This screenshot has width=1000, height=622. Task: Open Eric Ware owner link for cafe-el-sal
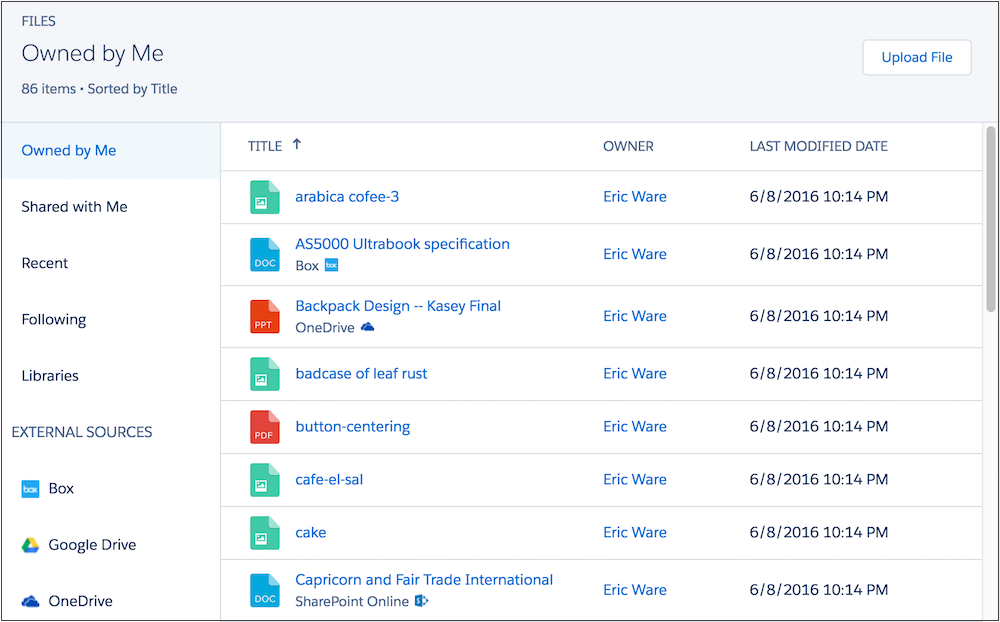point(634,480)
